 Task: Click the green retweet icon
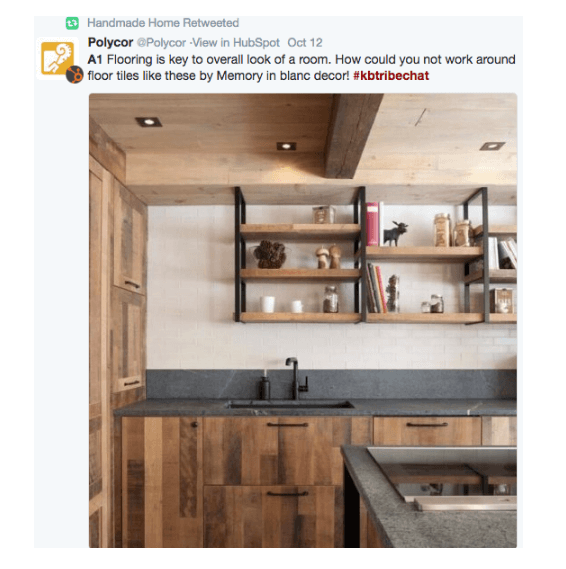[x=72, y=23]
